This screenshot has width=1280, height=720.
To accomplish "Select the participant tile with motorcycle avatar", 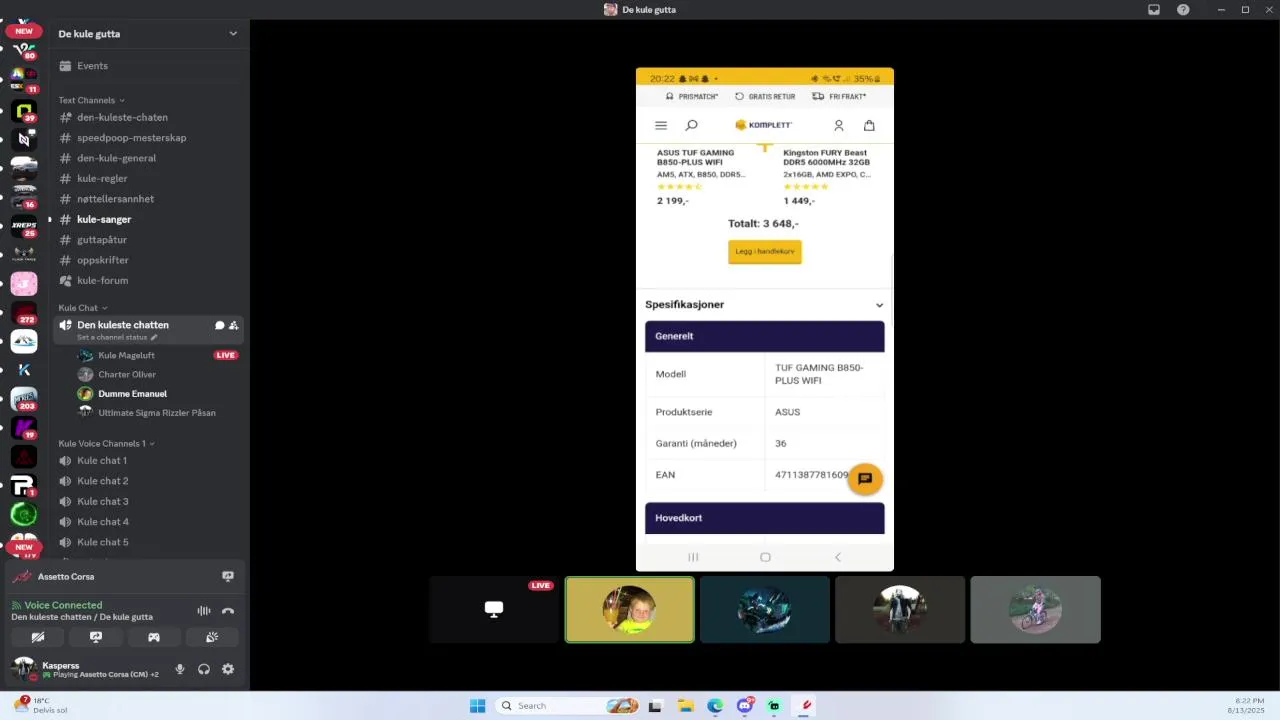I will pyautogui.click(x=765, y=610).
